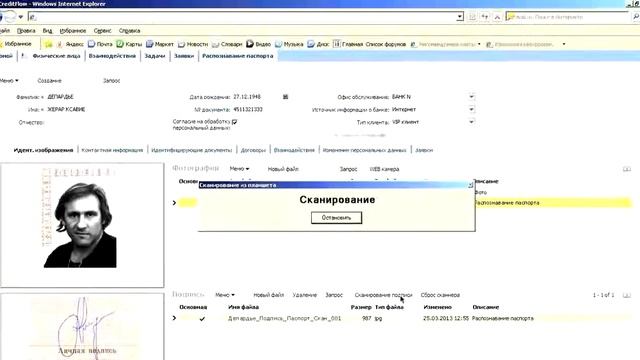Open the Фотографии Меню dropdown
Image resolution: width=640 pixels, height=360 pixels.
pyautogui.click(x=239, y=169)
